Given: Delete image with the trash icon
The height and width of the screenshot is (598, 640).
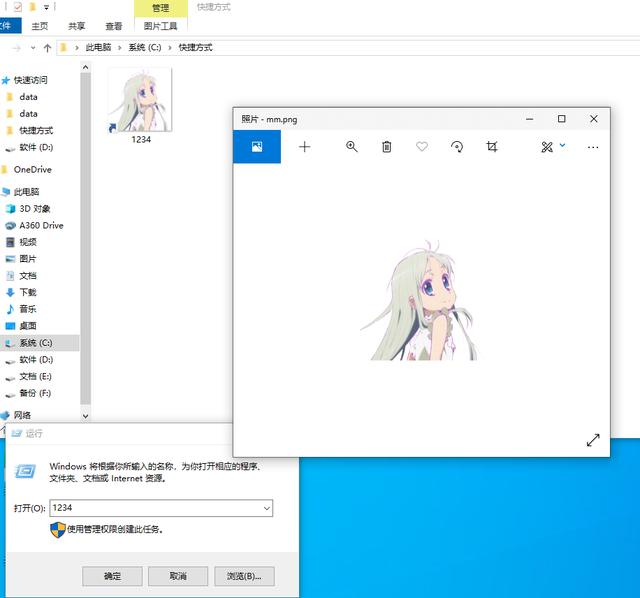Looking at the screenshot, I should (387, 147).
